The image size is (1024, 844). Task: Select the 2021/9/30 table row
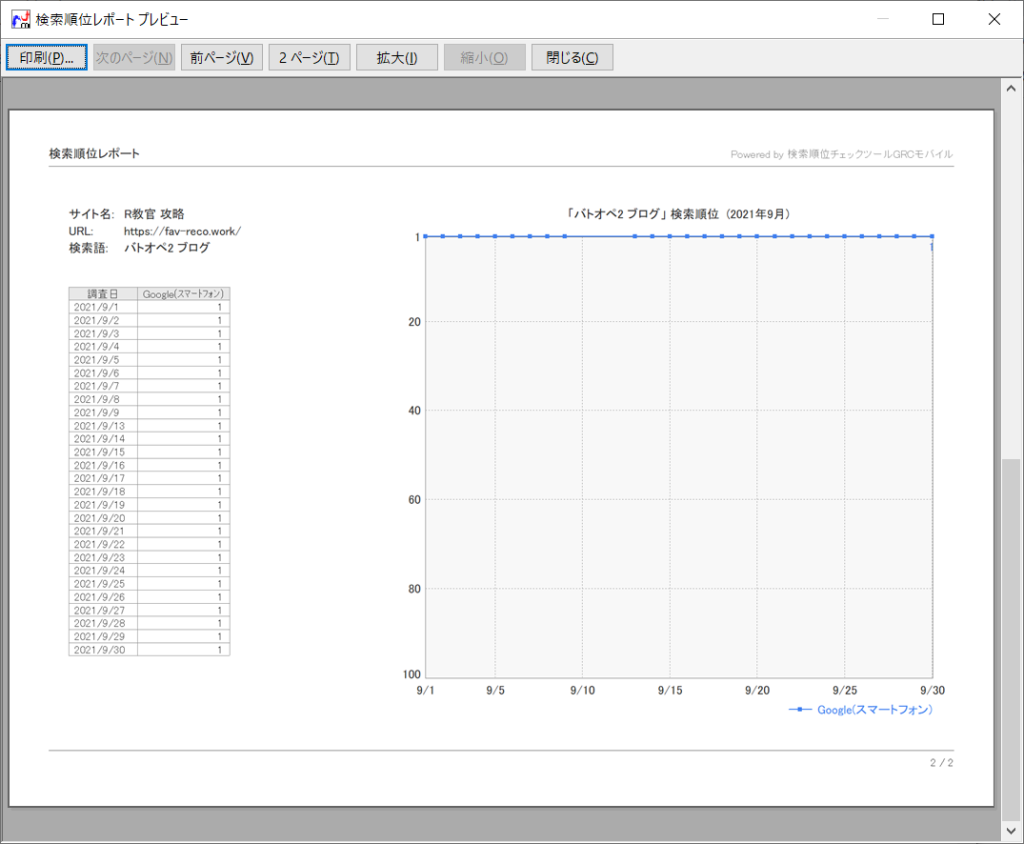click(x=149, y=649)
